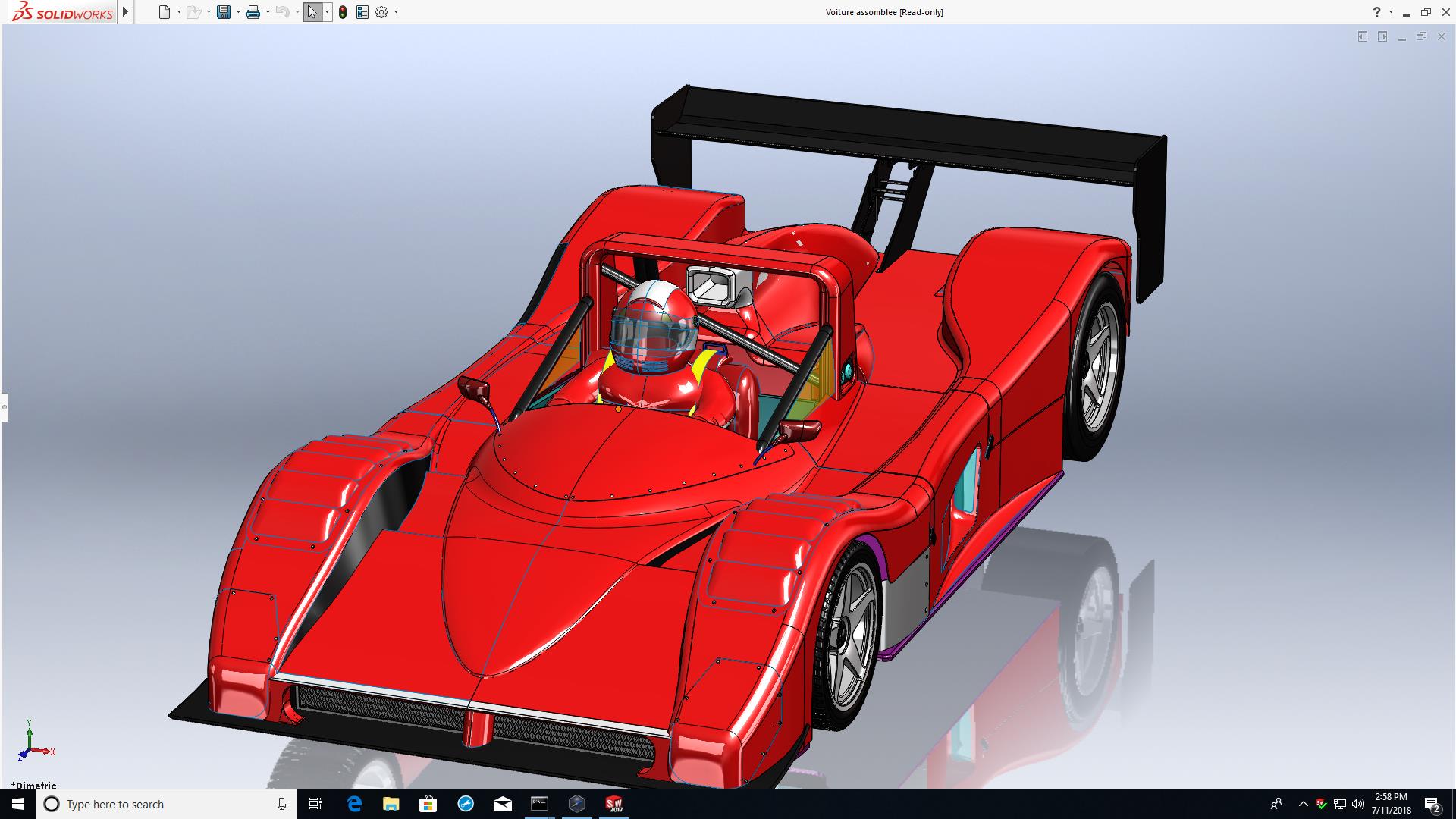
Task: Expand the Save dropdown arrow
Action: pyautogui.click(x=238, y=12)
